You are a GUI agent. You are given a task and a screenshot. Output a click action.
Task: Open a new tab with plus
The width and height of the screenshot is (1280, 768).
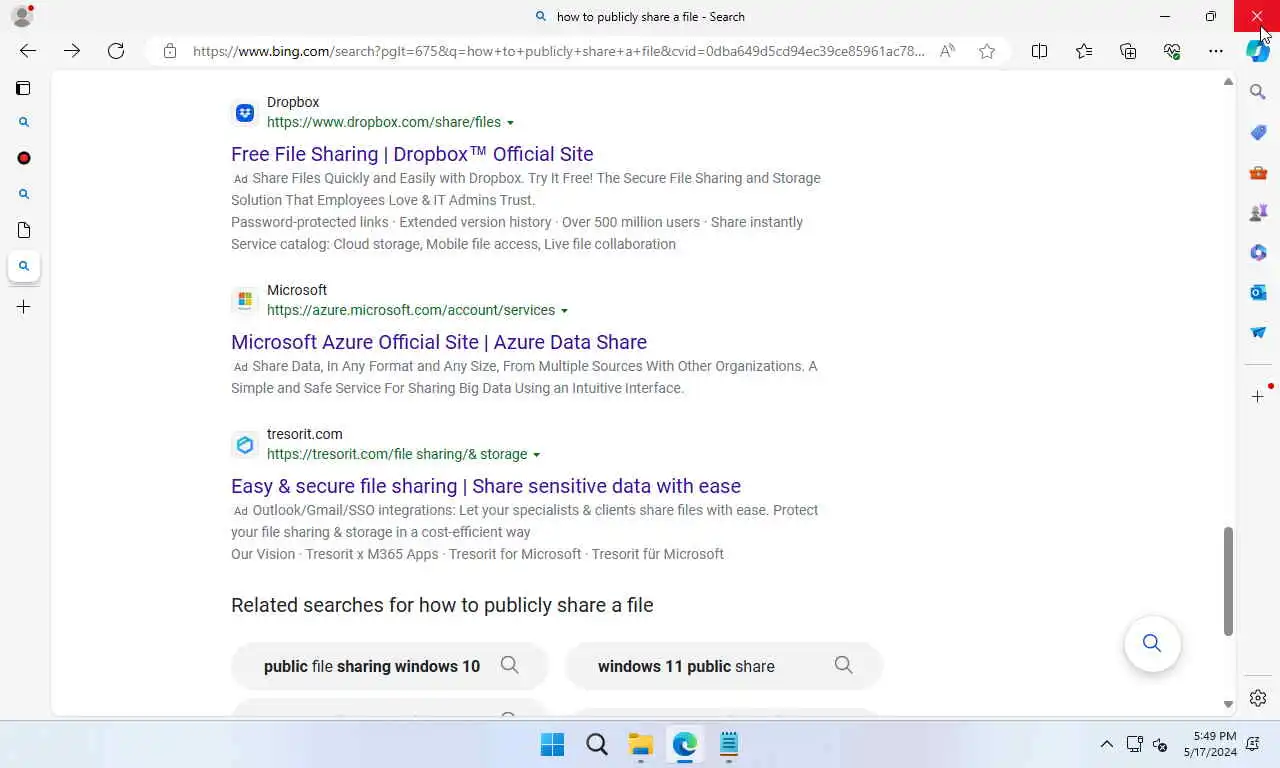coord(24,307)
